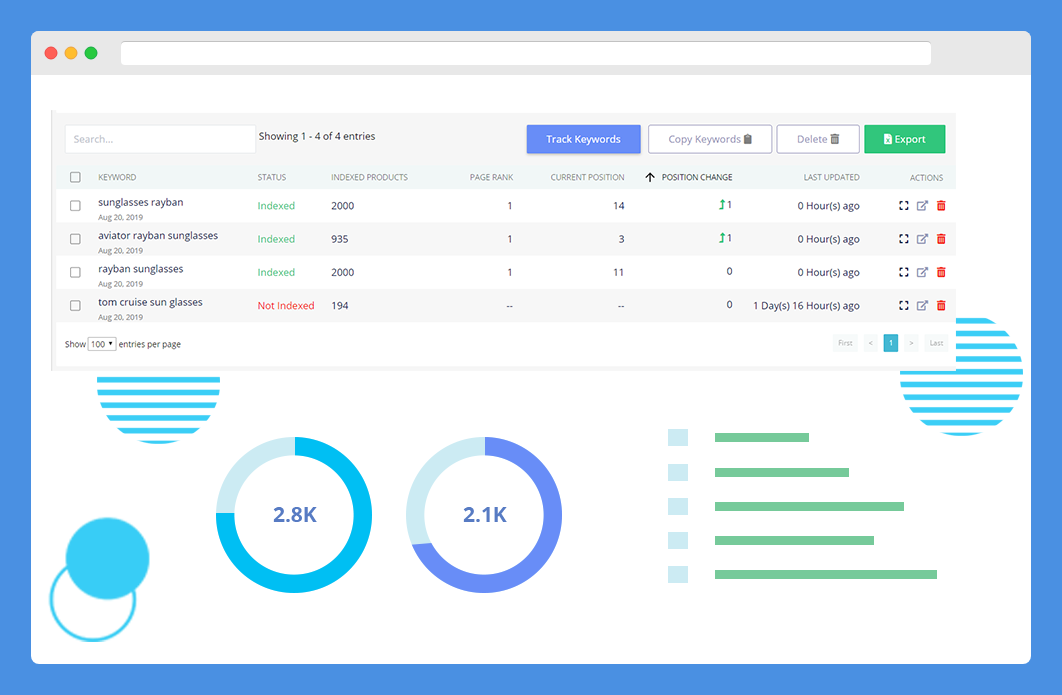Sort by Page Rank column header
Viewport: 1062px width, 695px height.
pyautogui.click(x=492, y=177)
